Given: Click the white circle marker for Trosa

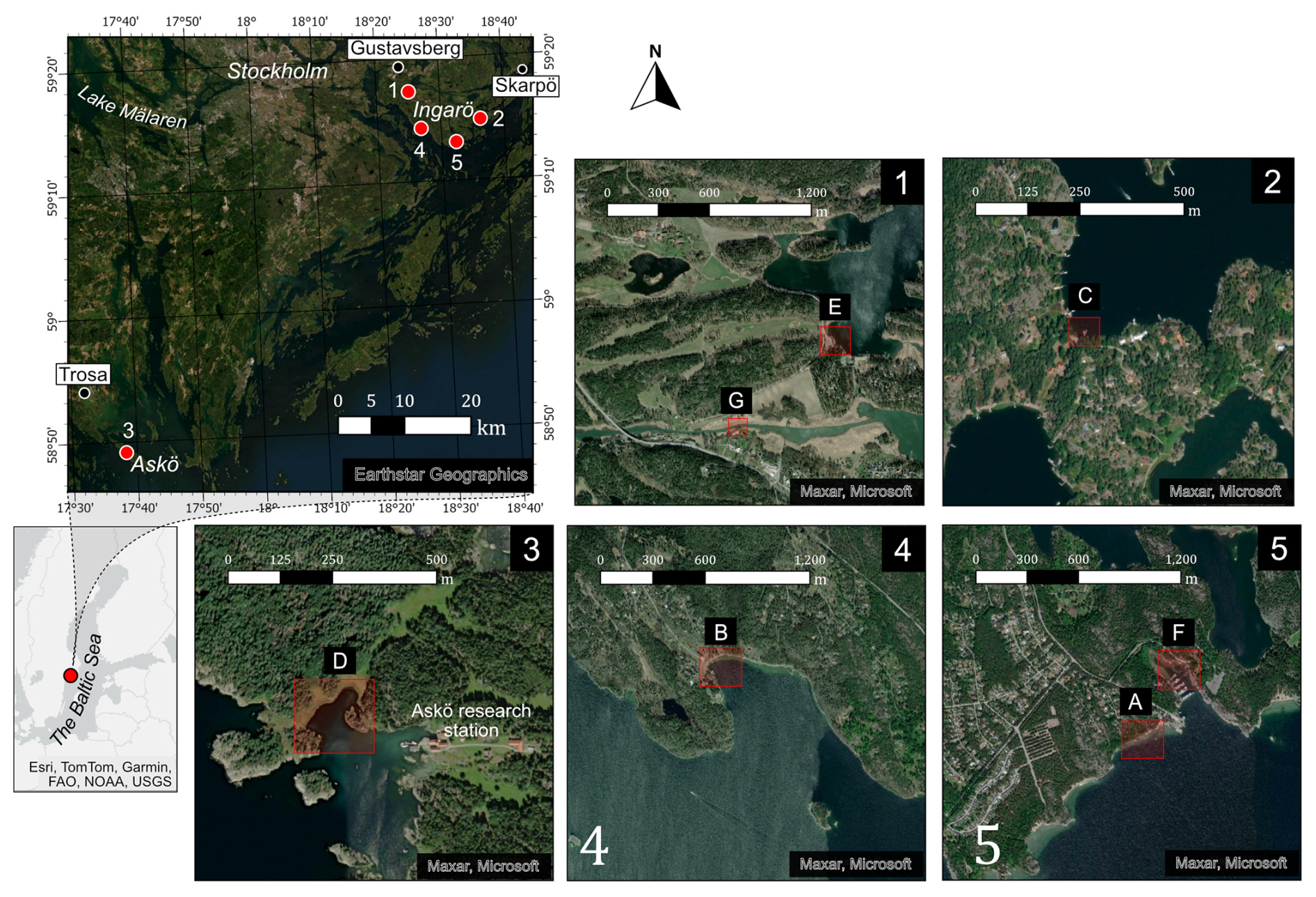Looking at the screenshot, I should pos(84,393).
